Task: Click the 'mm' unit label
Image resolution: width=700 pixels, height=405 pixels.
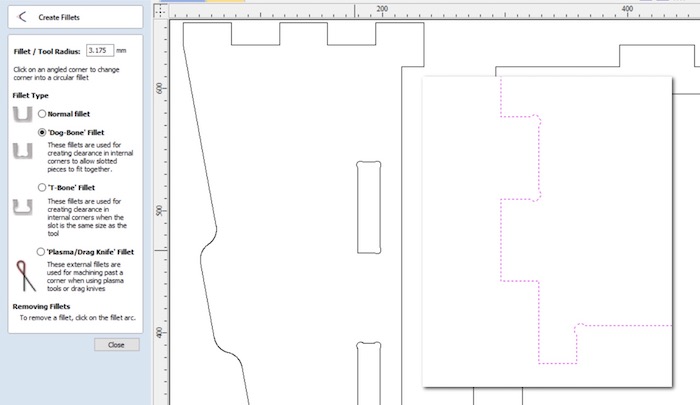Action: click(121, 50)
